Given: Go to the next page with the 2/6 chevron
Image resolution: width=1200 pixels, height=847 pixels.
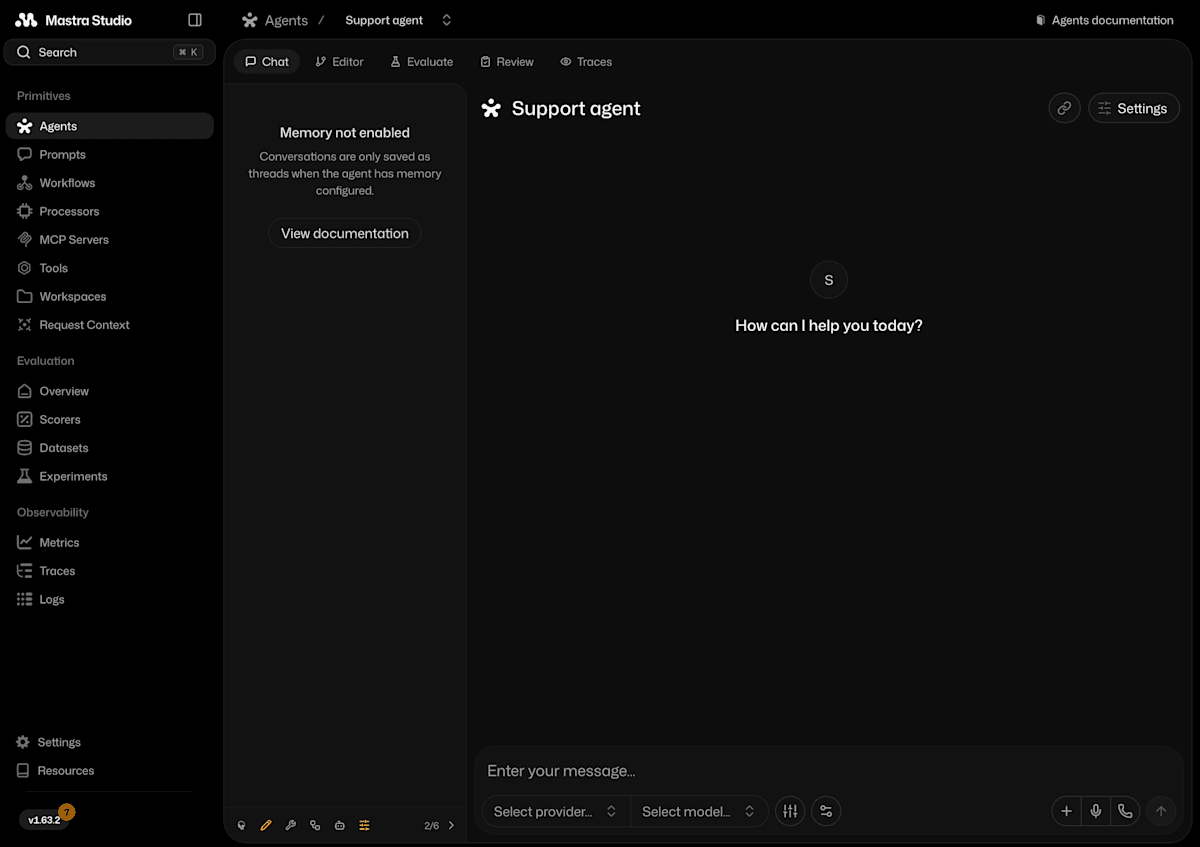Looking at the screenshot, I should point(451,825).
